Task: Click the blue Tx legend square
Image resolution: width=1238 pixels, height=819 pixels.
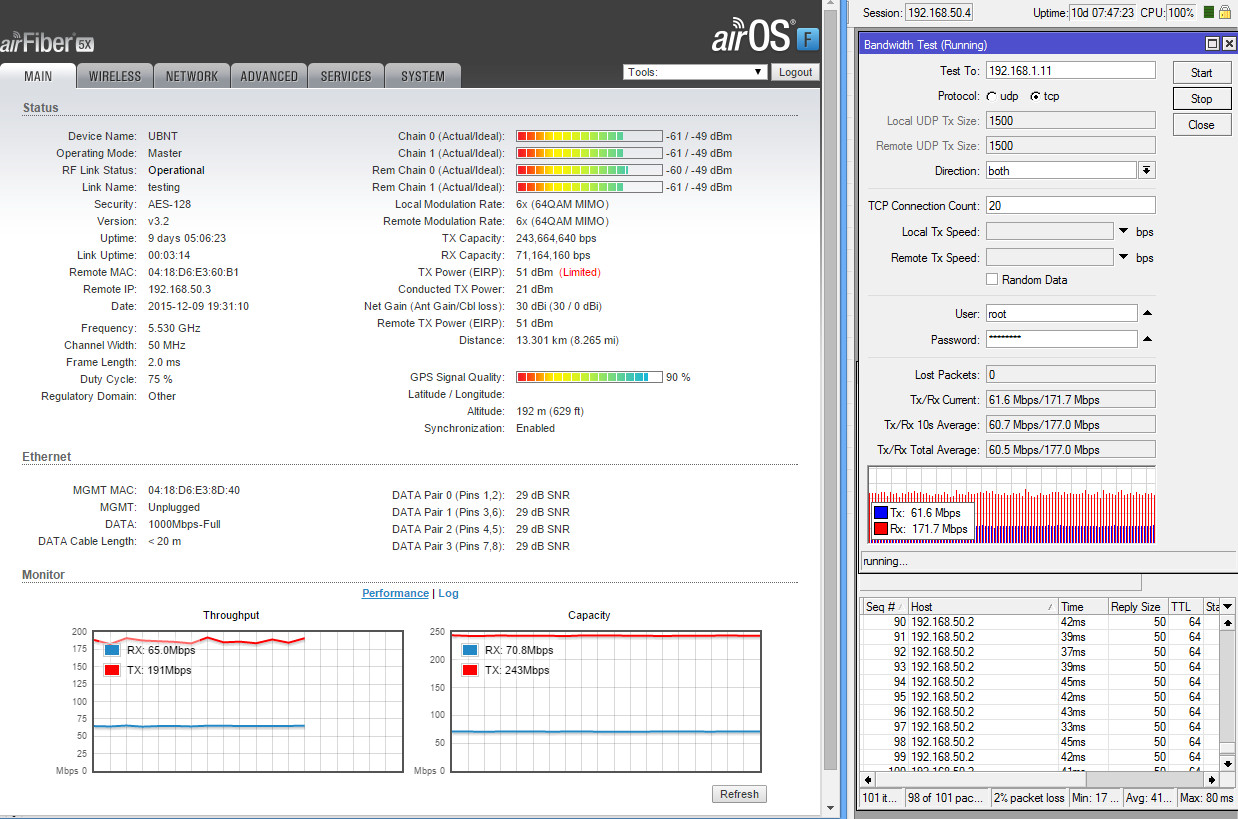Action: point(880,513)
